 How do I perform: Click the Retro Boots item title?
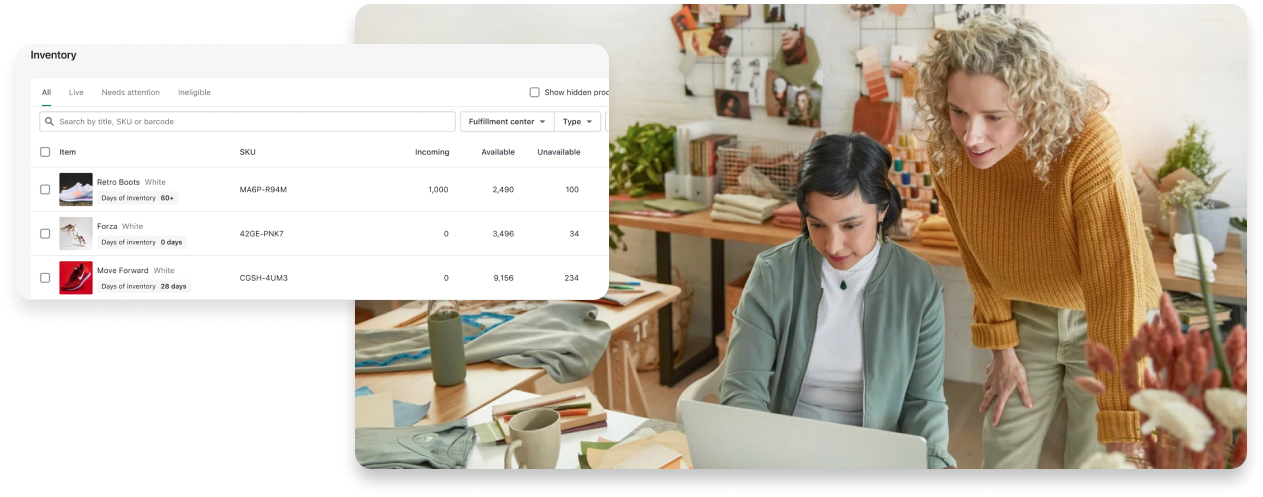(118, 182)
